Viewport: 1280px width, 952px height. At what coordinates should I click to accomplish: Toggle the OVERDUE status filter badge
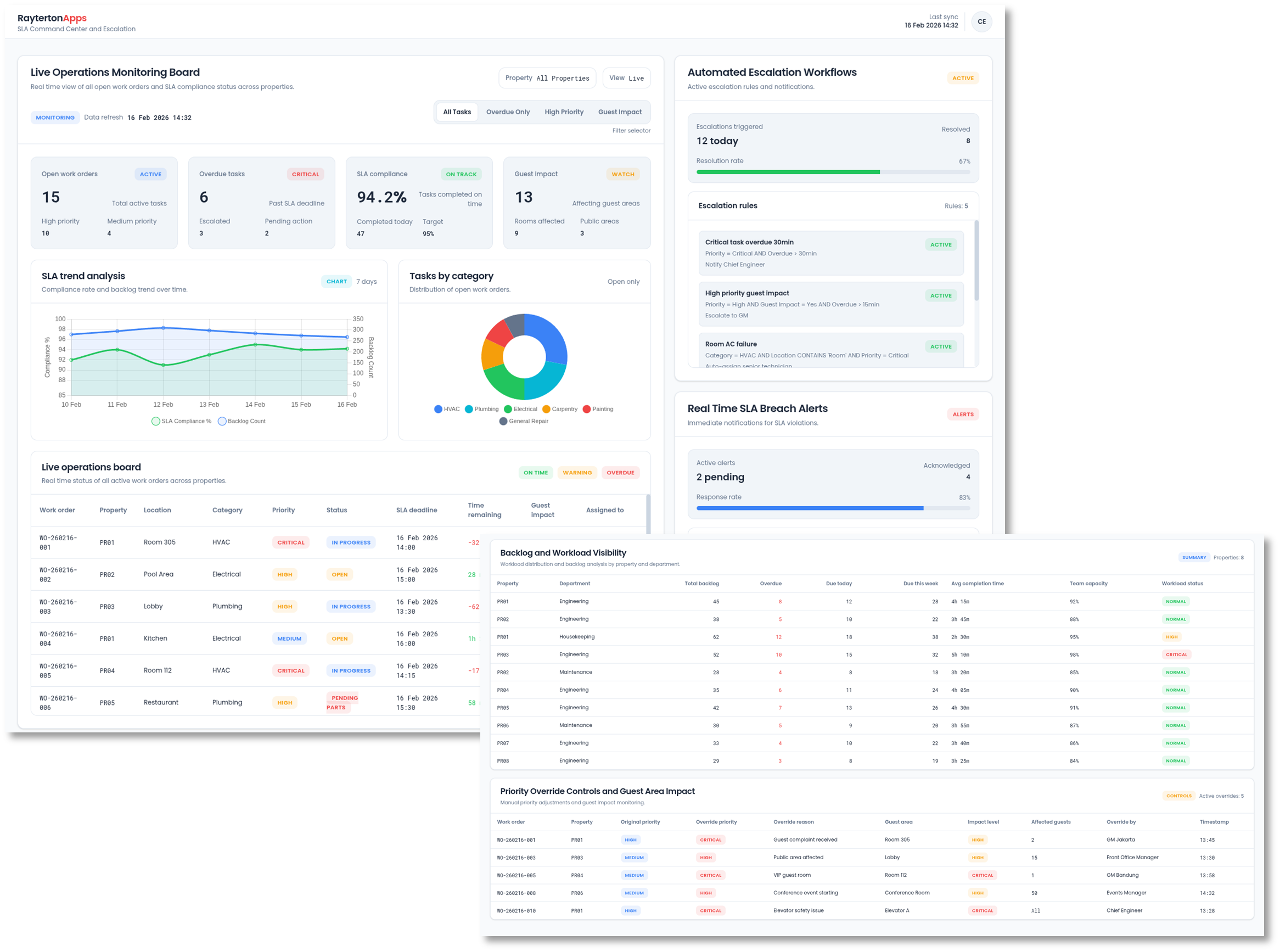[620, 473]
